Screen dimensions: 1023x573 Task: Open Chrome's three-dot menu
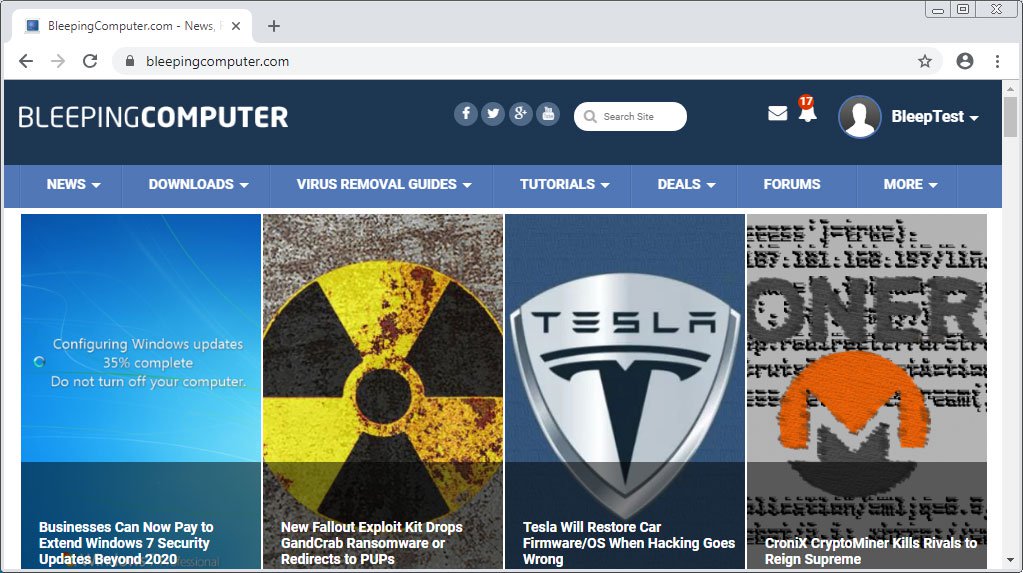[997, 61]
